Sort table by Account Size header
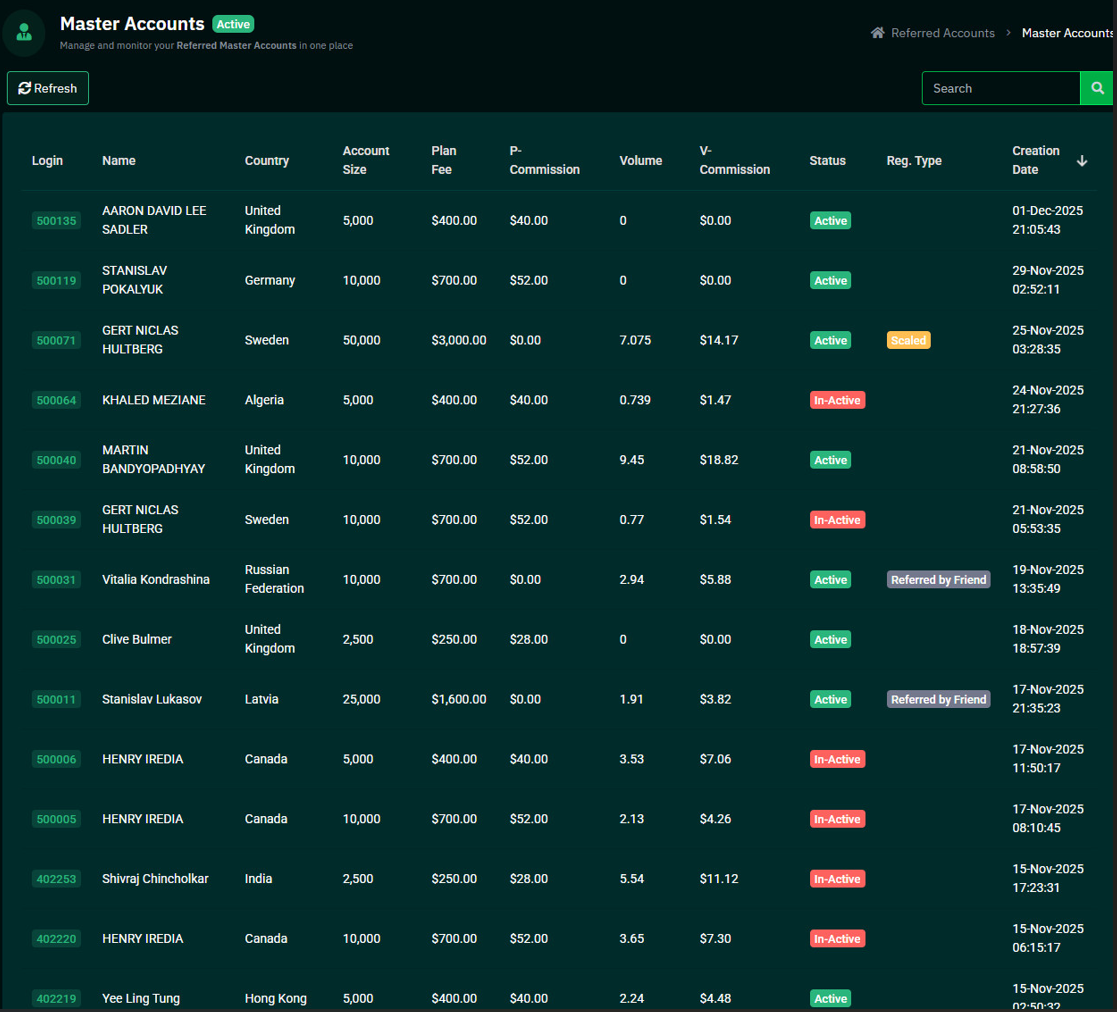Image resolution: width=1117 pixels, height=1012 pixels. point(366,160)
